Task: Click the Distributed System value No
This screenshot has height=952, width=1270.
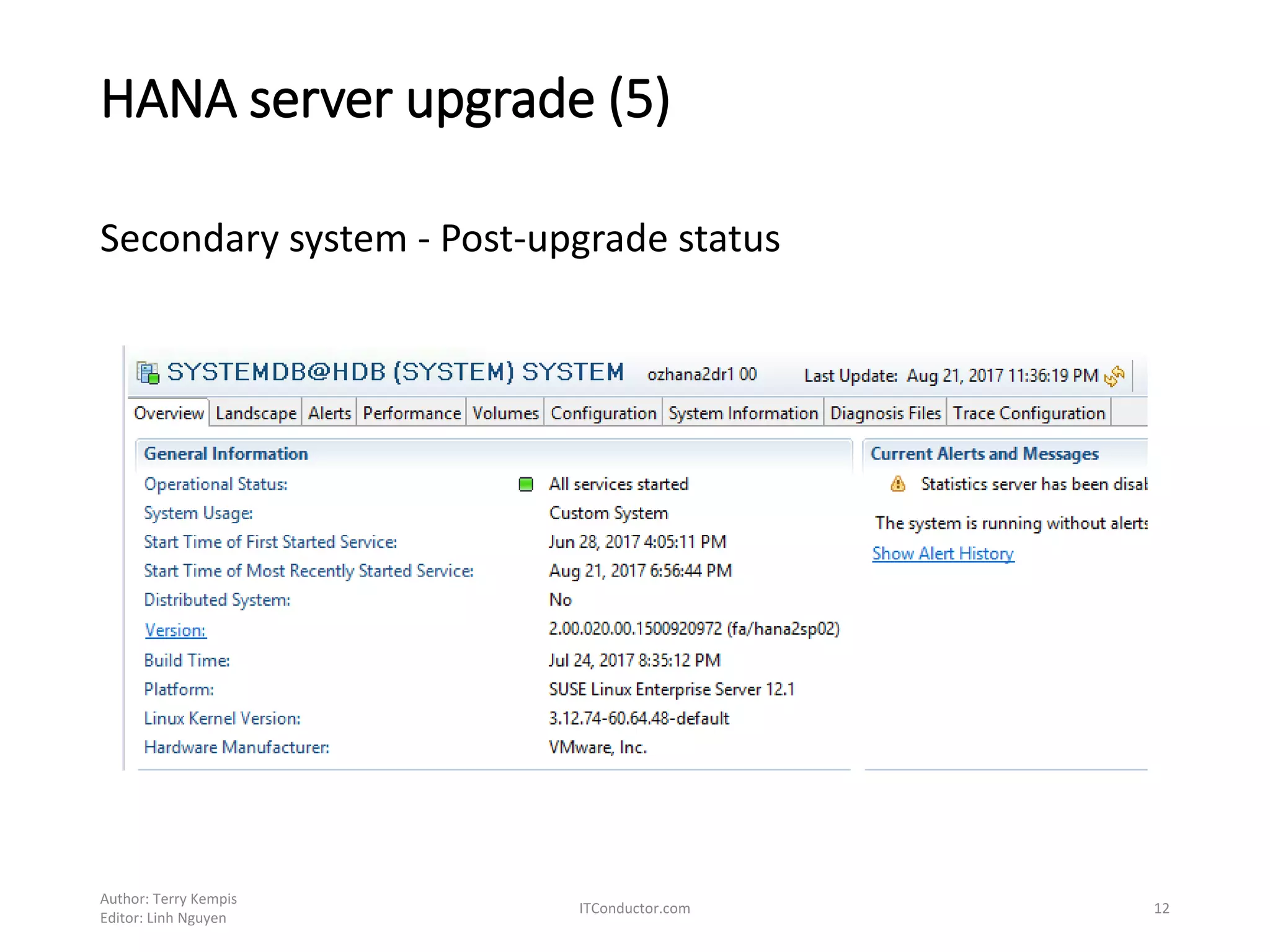Action: [561, 600]
